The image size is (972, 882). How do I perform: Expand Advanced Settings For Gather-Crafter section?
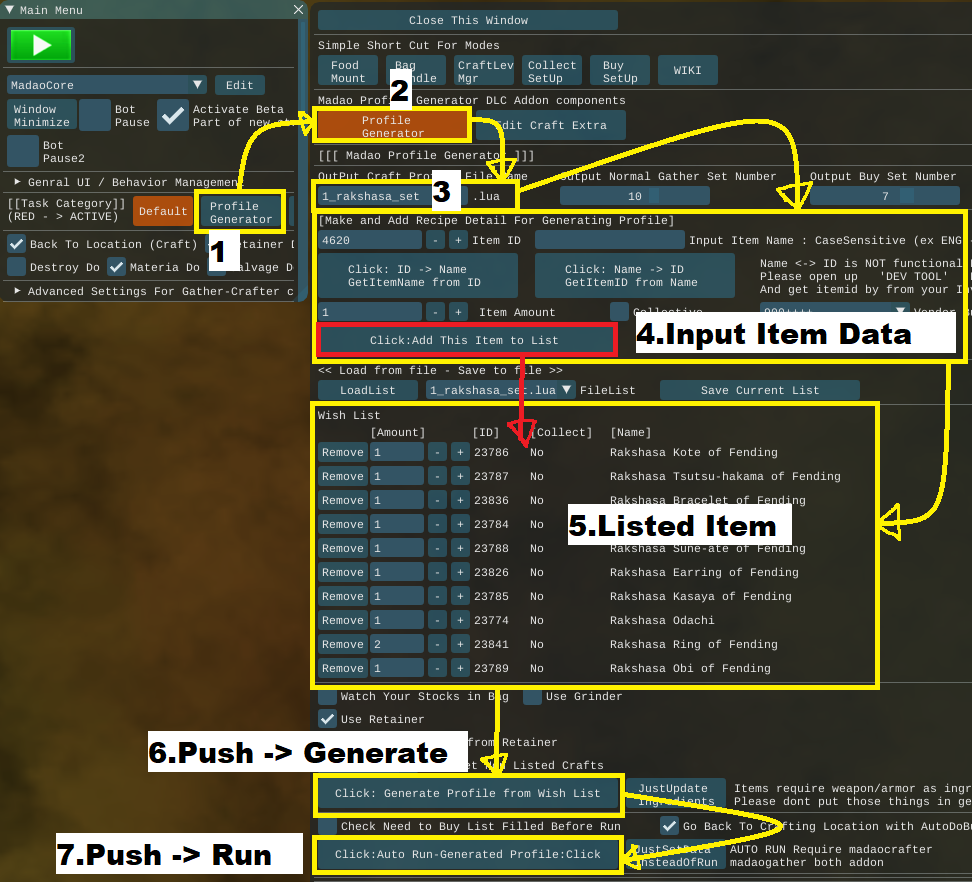(x=17, y=291)
